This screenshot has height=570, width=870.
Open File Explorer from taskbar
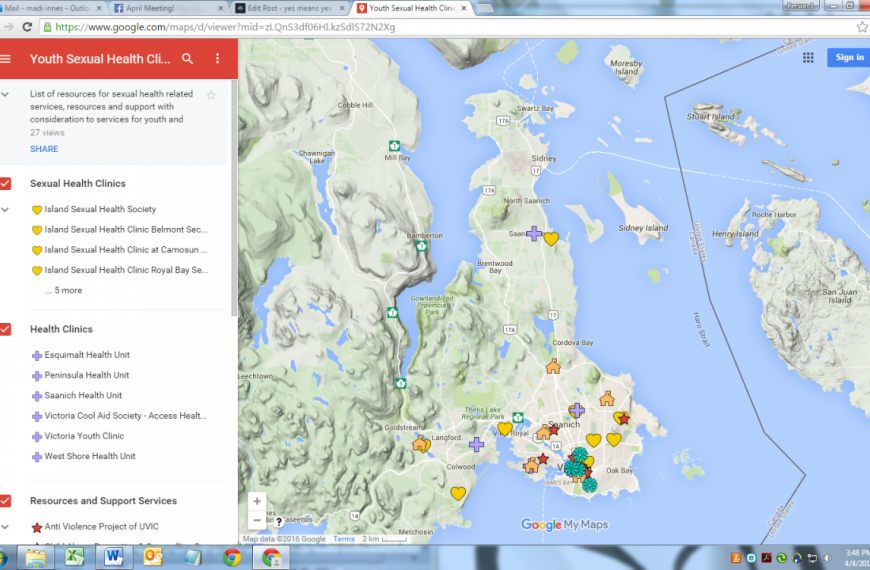tap(36, 557)
